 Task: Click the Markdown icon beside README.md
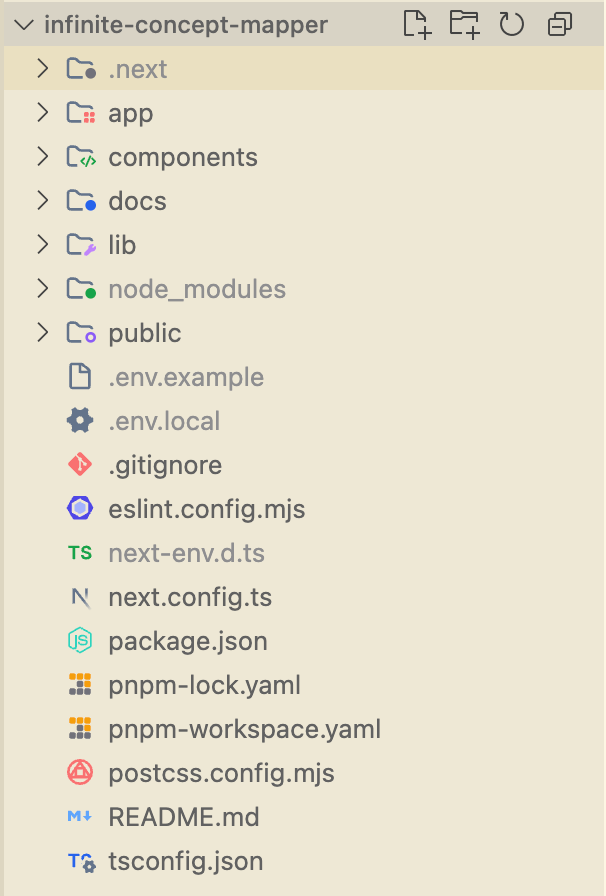coord(80,817)
